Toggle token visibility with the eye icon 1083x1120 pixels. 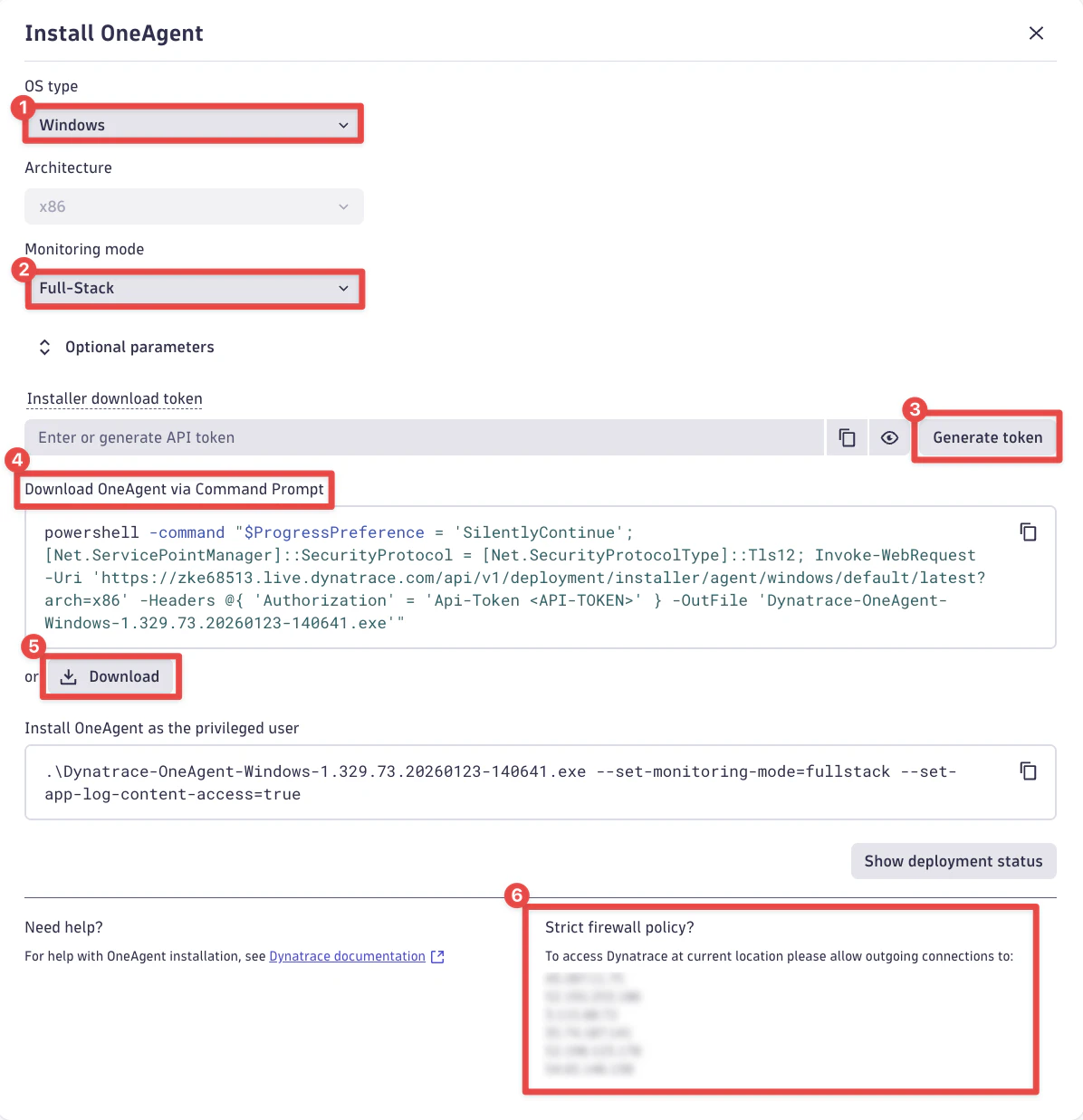889,437
